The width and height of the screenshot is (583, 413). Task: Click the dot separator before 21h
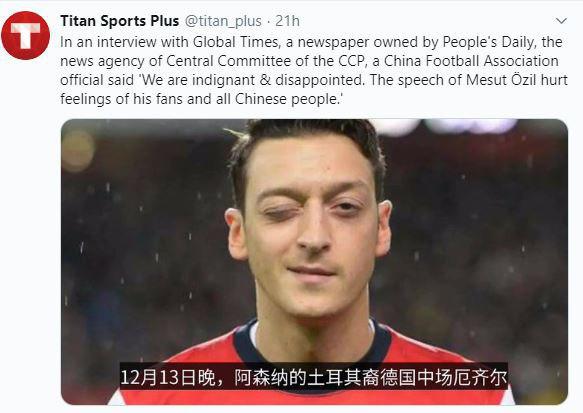point(268,22)
